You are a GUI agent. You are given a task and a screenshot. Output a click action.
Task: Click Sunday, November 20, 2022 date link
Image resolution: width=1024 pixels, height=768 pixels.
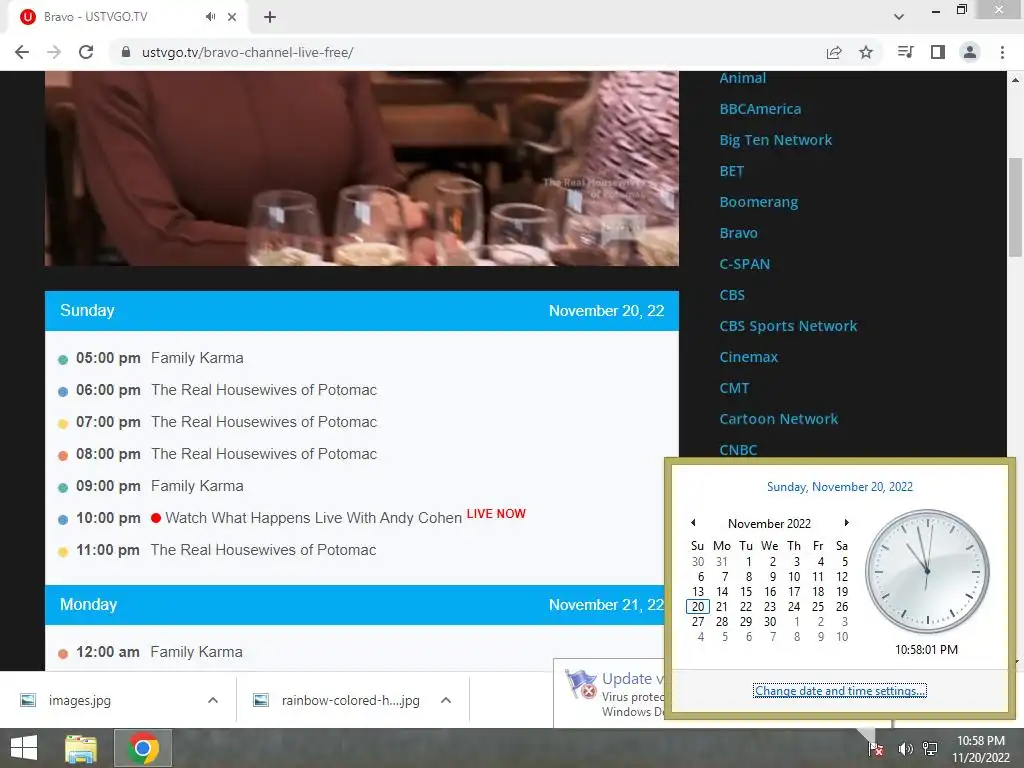tap(840, 487)
